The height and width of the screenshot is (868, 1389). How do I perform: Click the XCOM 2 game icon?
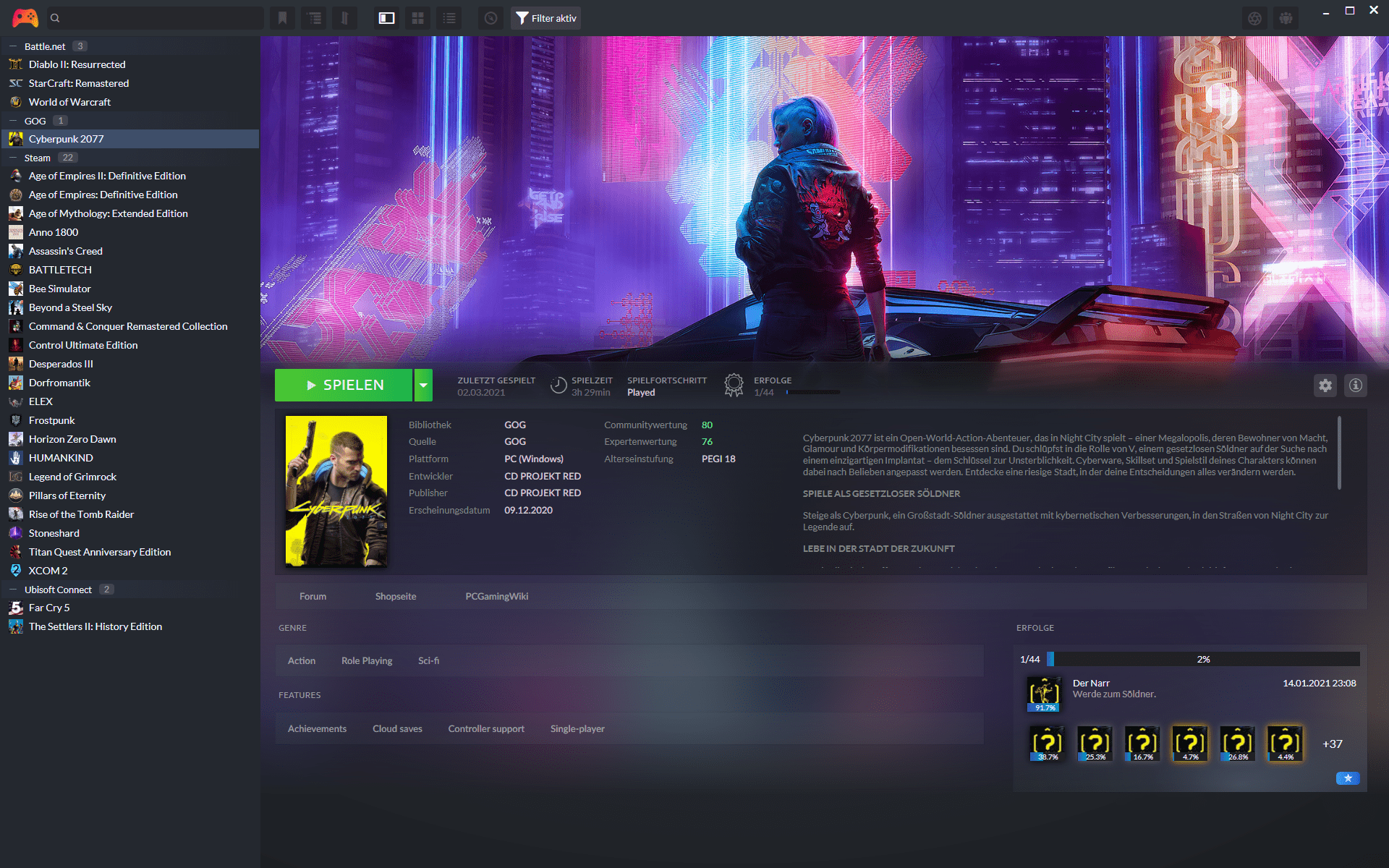[x=16, y=571]
